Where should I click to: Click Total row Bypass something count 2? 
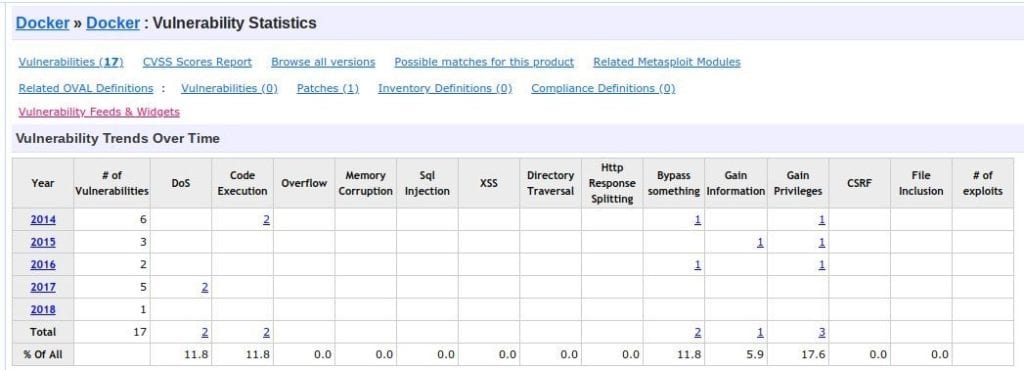click(x=697, y=332)
